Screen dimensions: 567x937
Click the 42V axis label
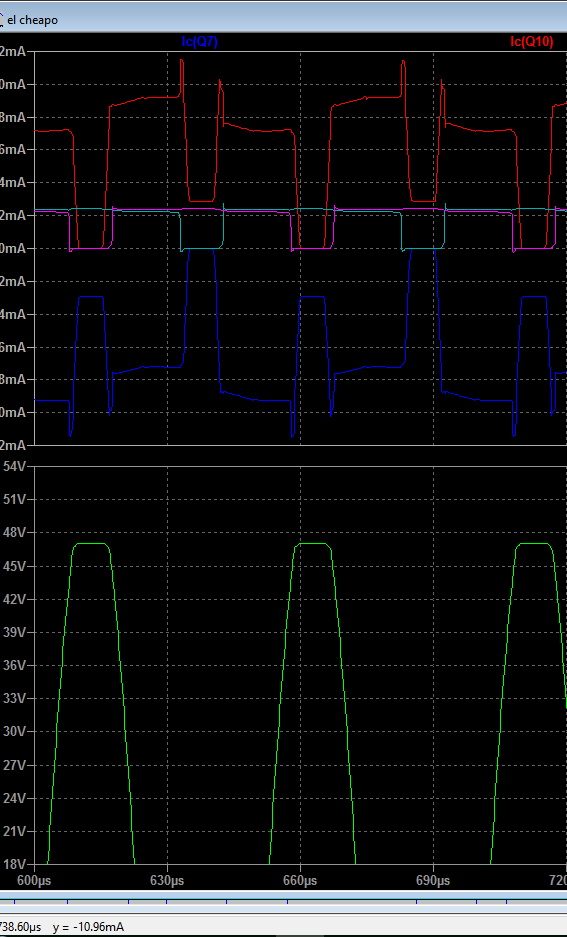14,599
